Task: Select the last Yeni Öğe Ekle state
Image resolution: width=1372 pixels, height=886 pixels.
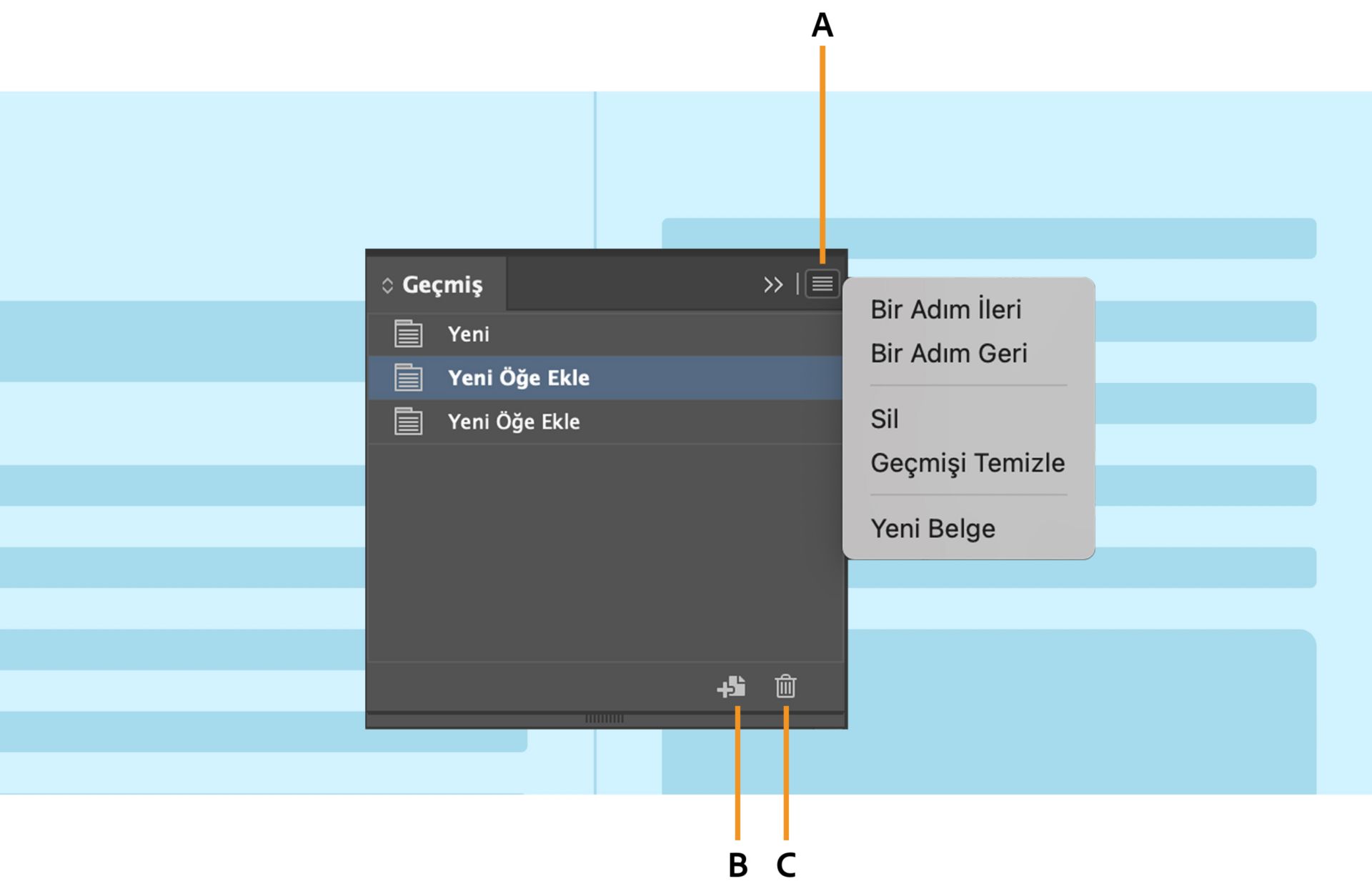Action: (x=513, y=422)
